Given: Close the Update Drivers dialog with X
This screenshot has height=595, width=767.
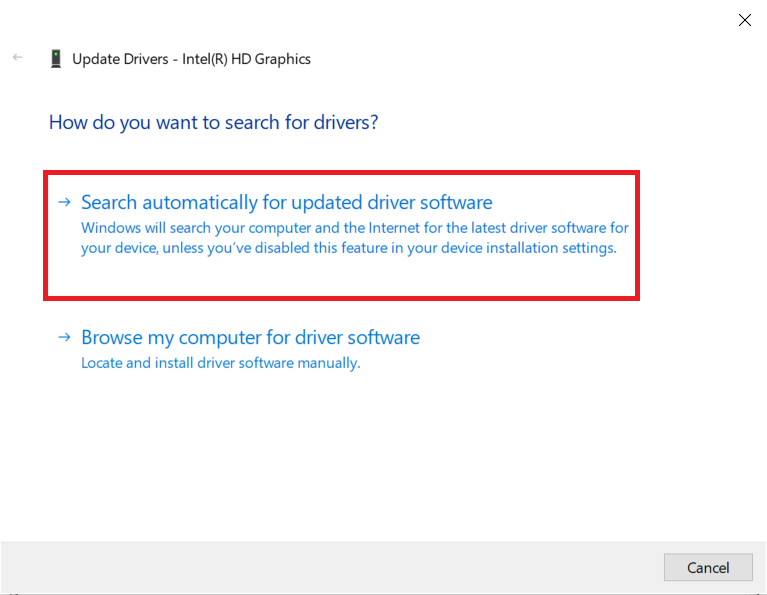Looking at the screenshot, I should [744, 20].
